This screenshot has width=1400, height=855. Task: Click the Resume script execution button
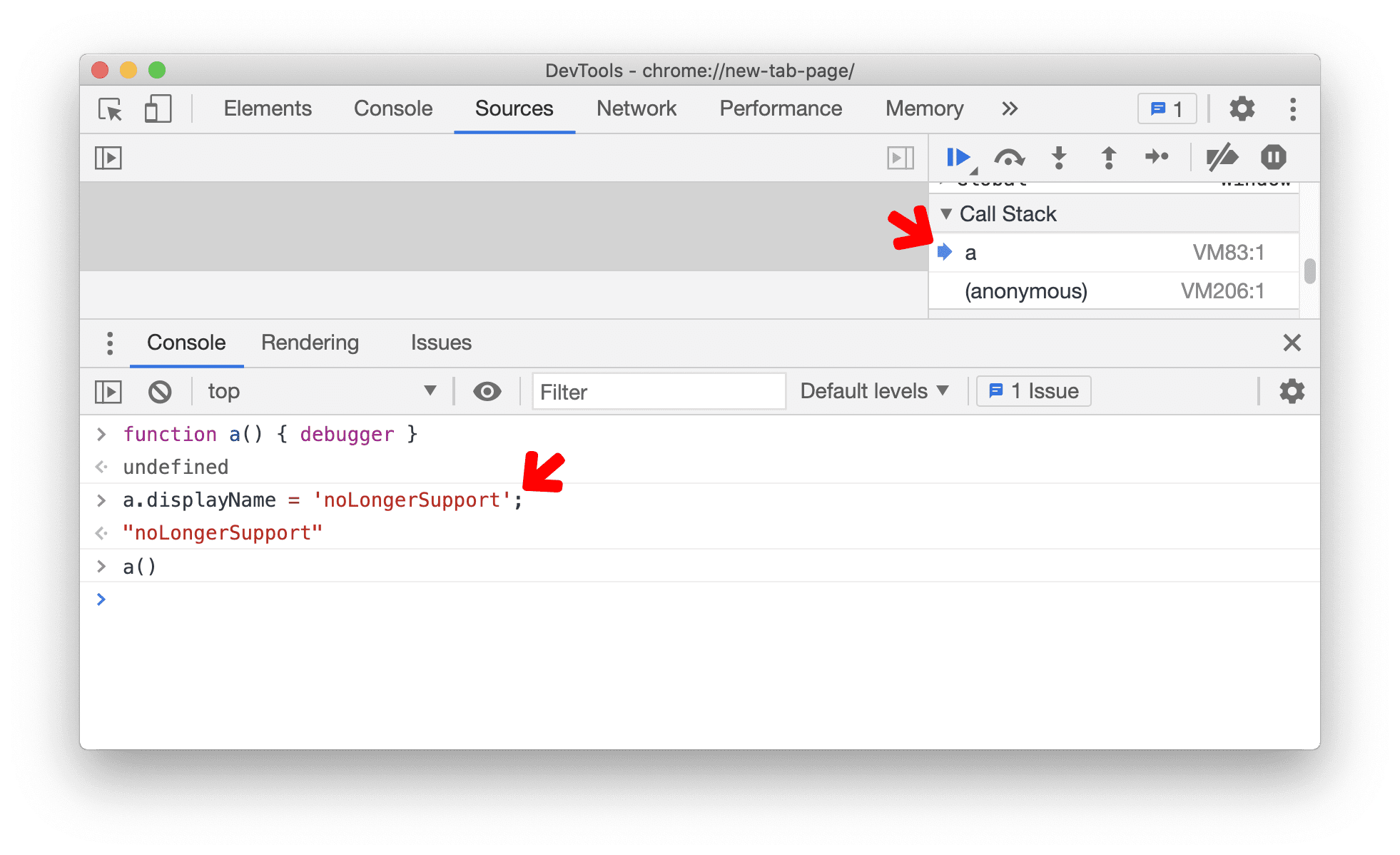click(955, 157)
